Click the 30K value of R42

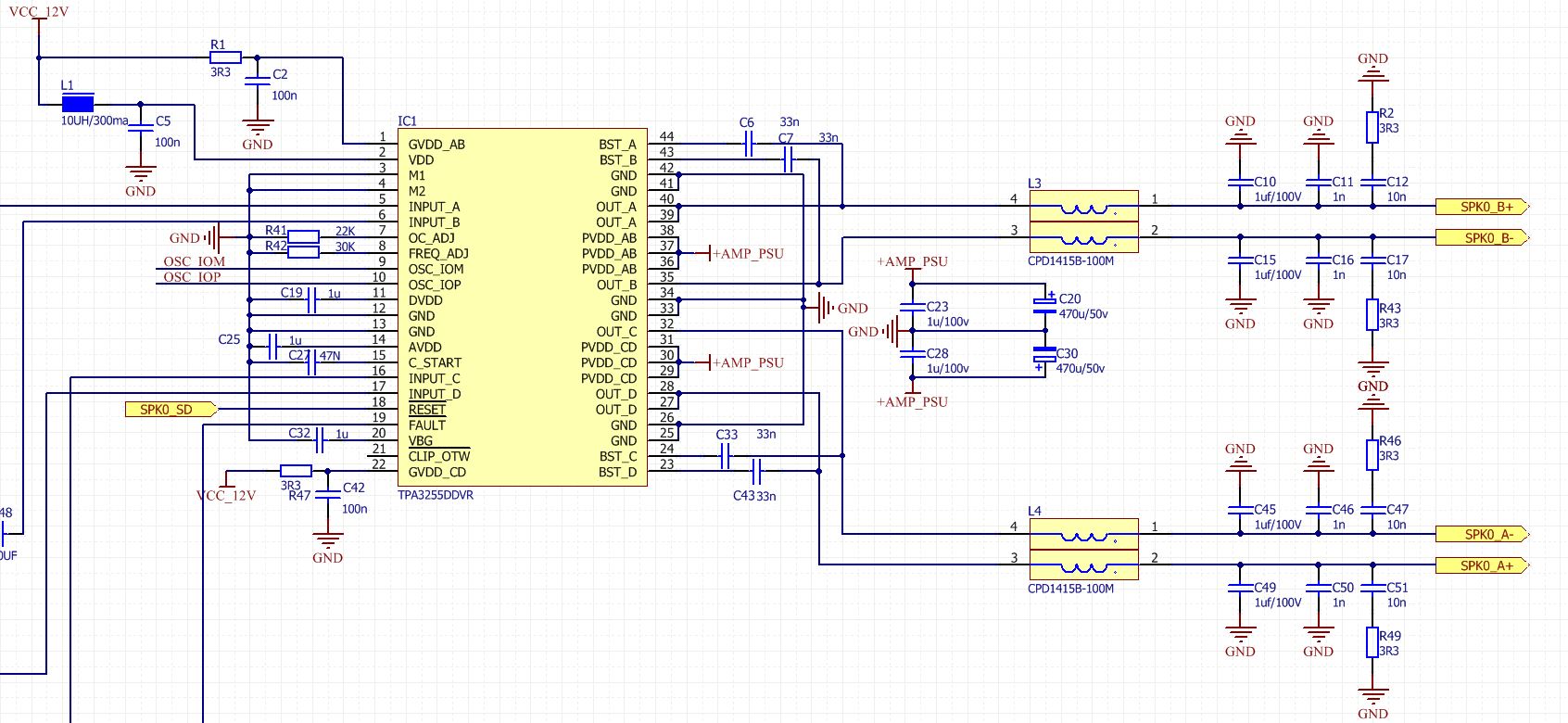click(x=345, y=247)
